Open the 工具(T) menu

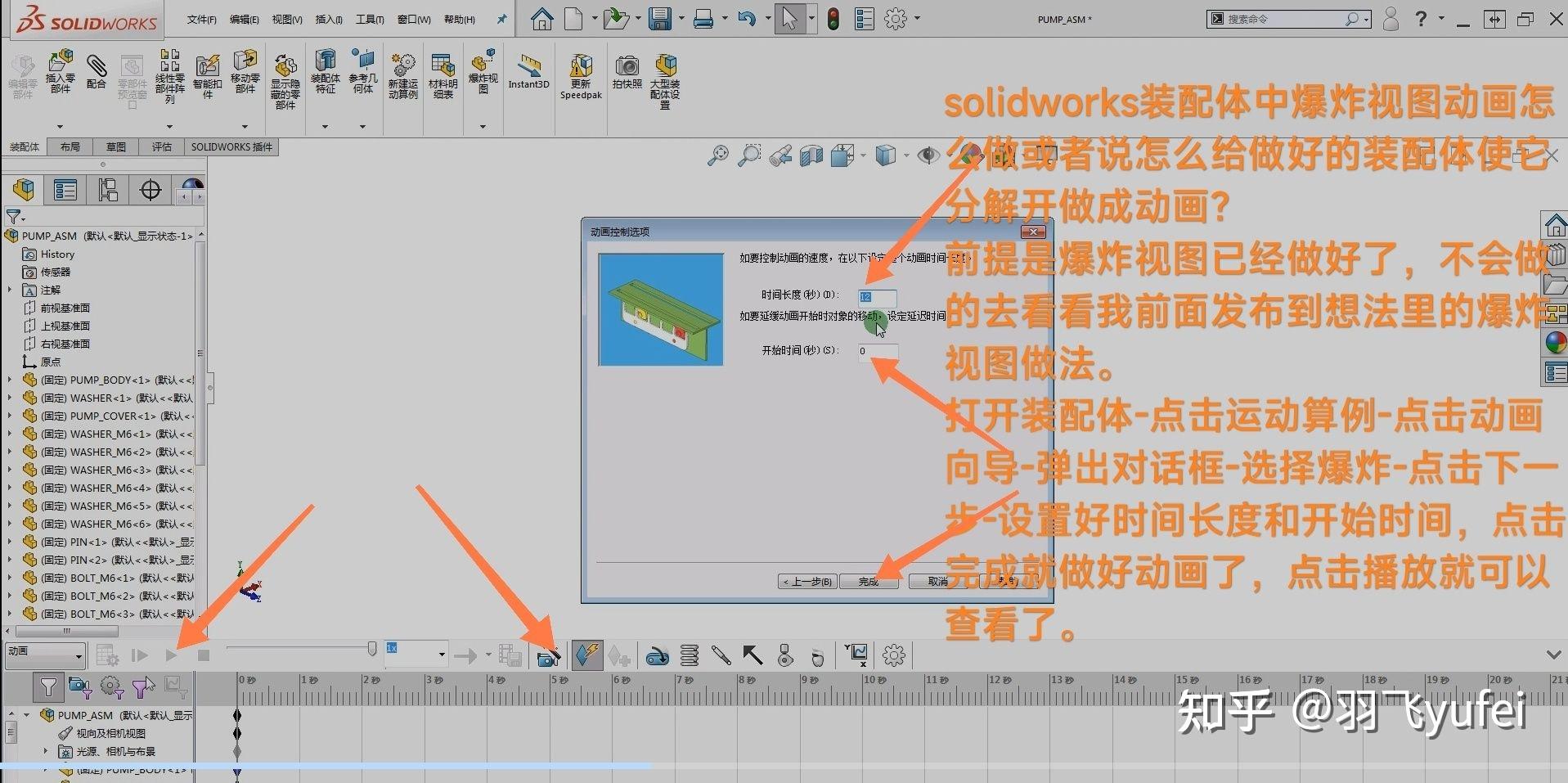coord(370,20)
